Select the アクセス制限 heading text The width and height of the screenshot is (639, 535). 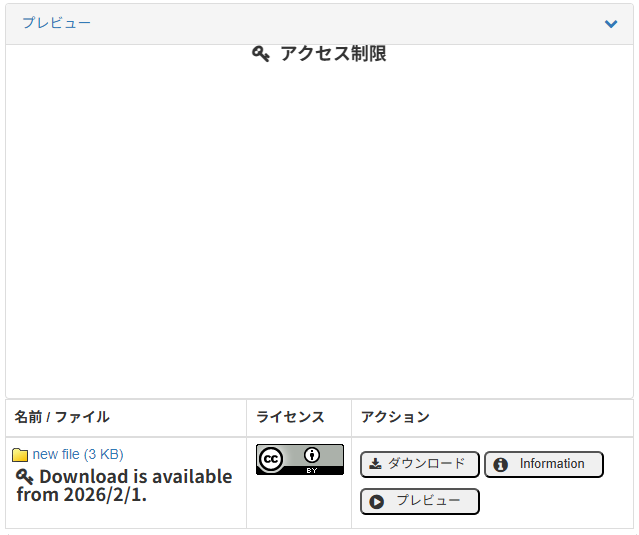click(x=333, y=54)
